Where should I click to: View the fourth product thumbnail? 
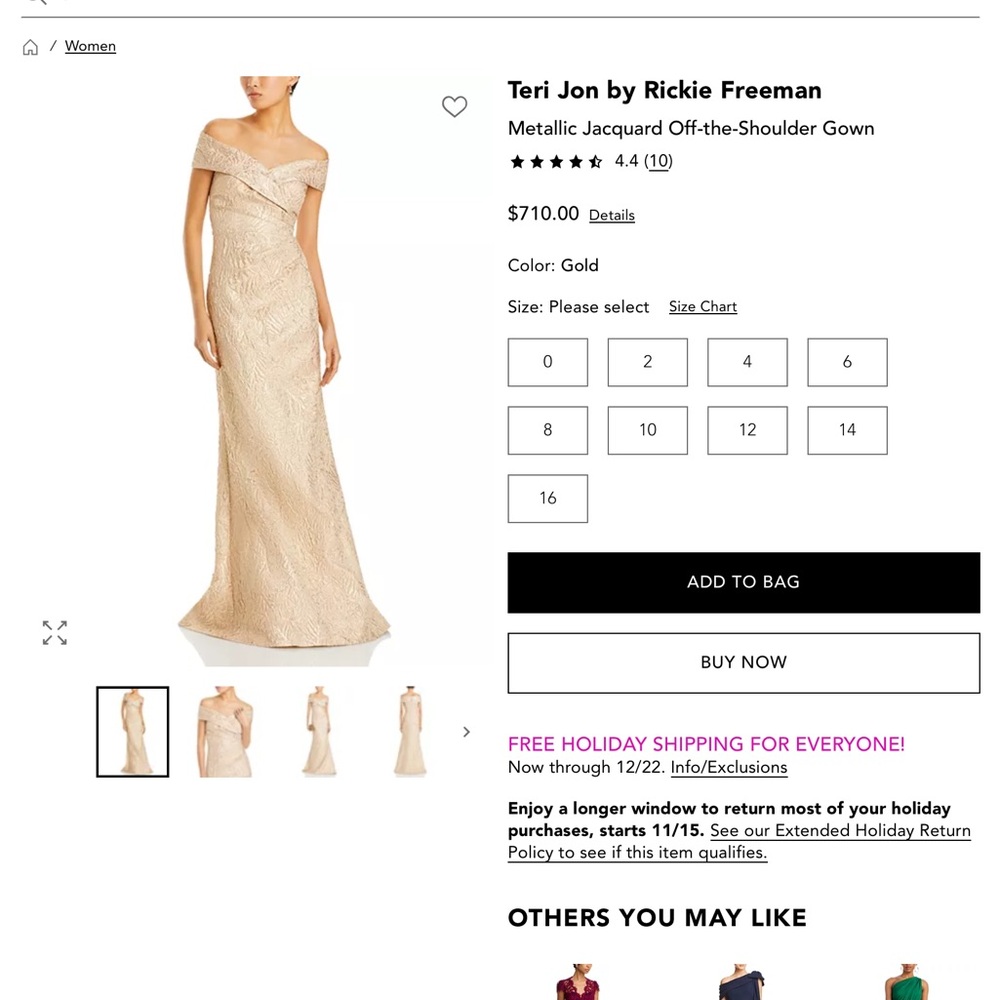(x=411, y=731)
